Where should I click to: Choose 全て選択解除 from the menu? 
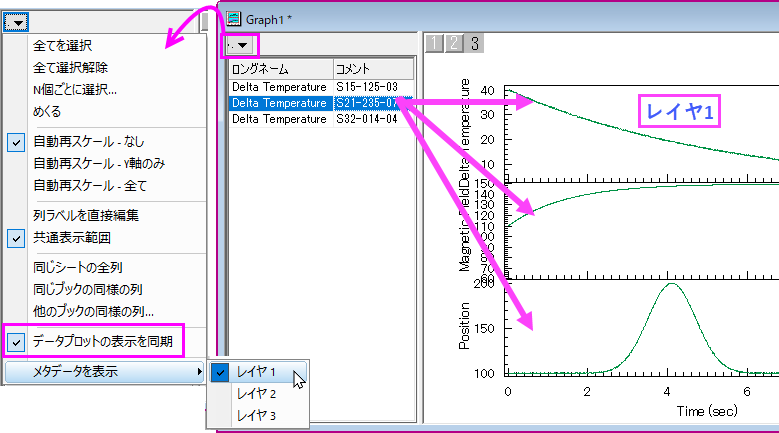pyautogui.click(x=70, y=68)
